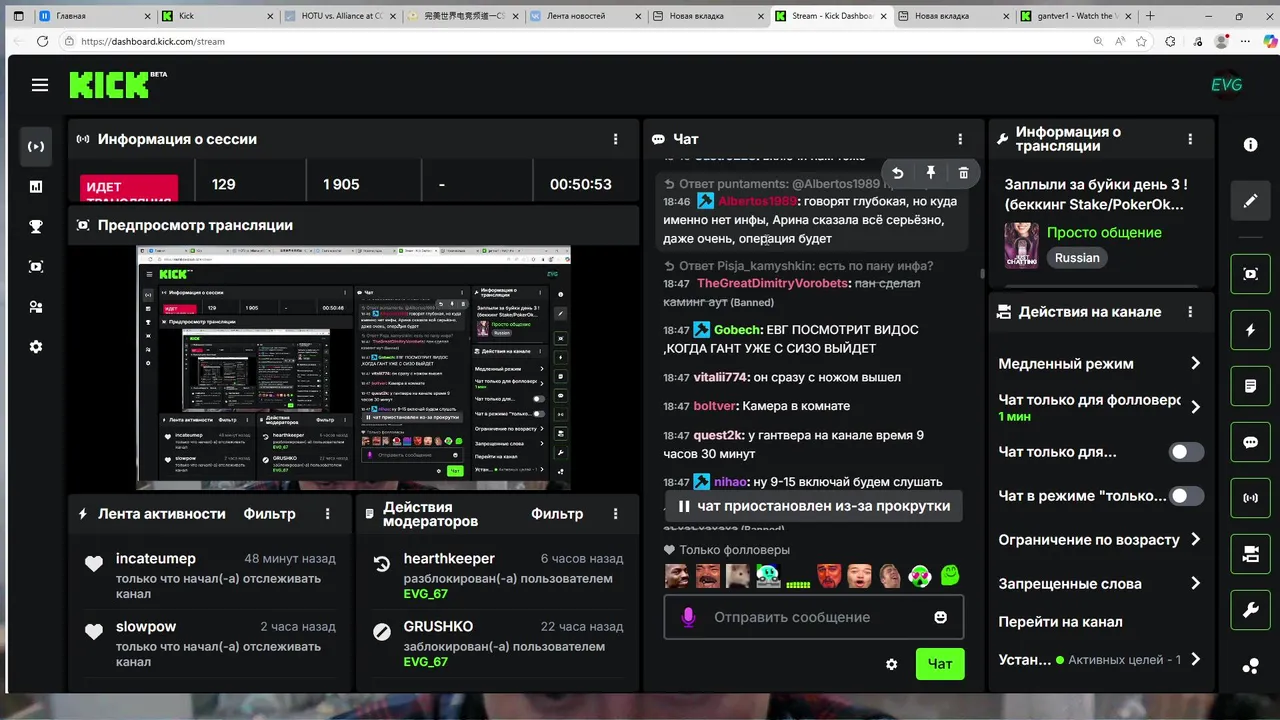The image size is (1280, 720).
Task: Resume chat via the paused-scroll banner
Action: click(x=814, y=506)
